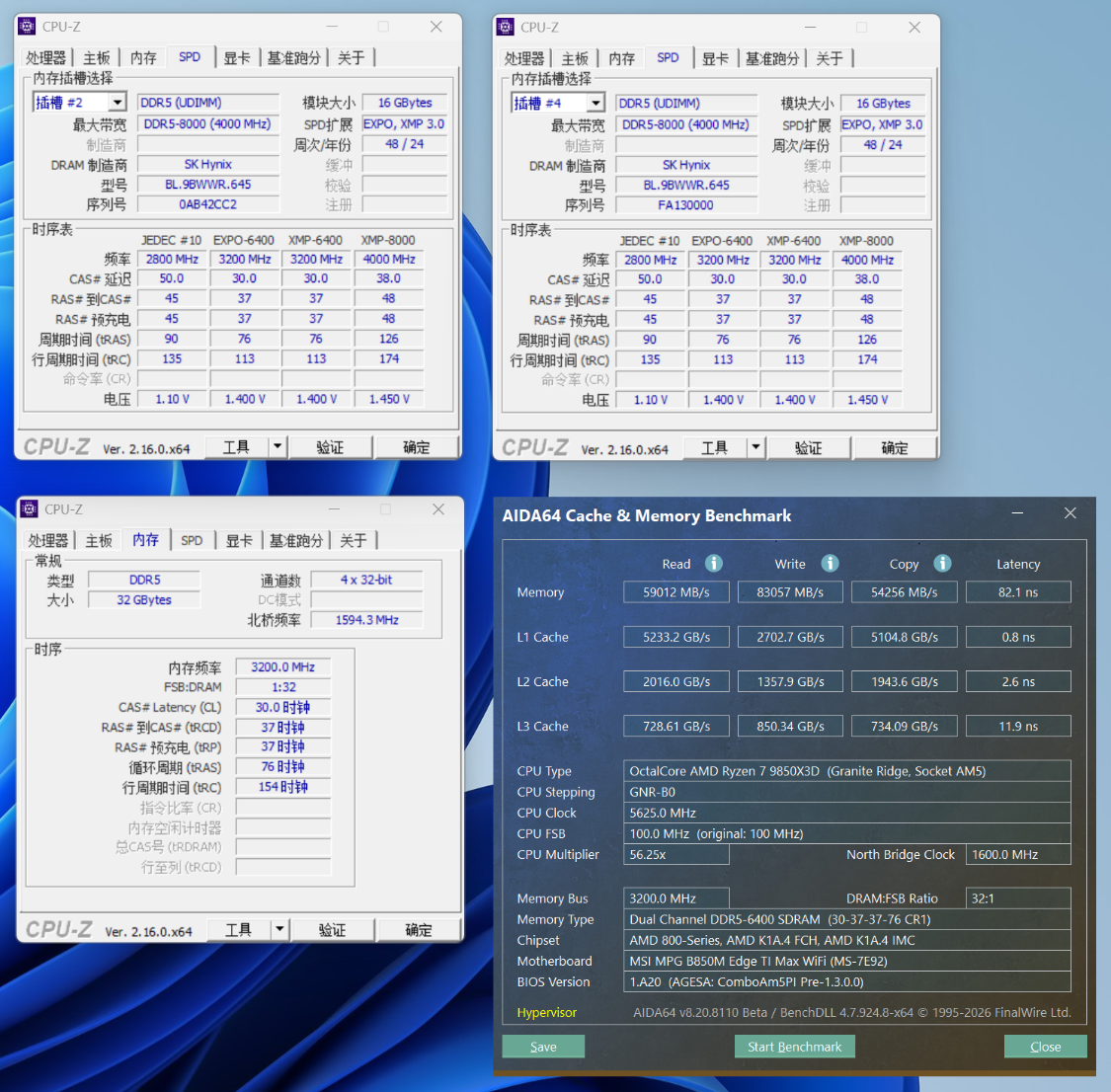The image size is (1111, 1092).
Task: Click the Copy info icon in AIDA64
Action: (x=942, y=563)
